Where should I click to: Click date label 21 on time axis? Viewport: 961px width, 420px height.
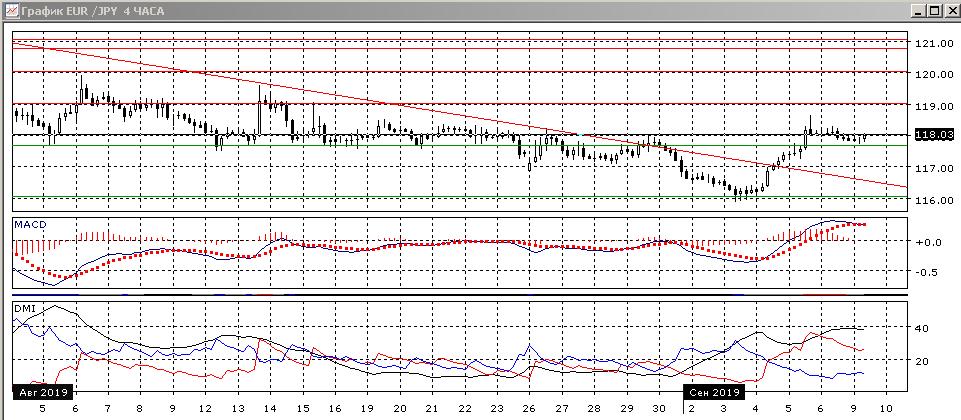[x=432, y=408]
